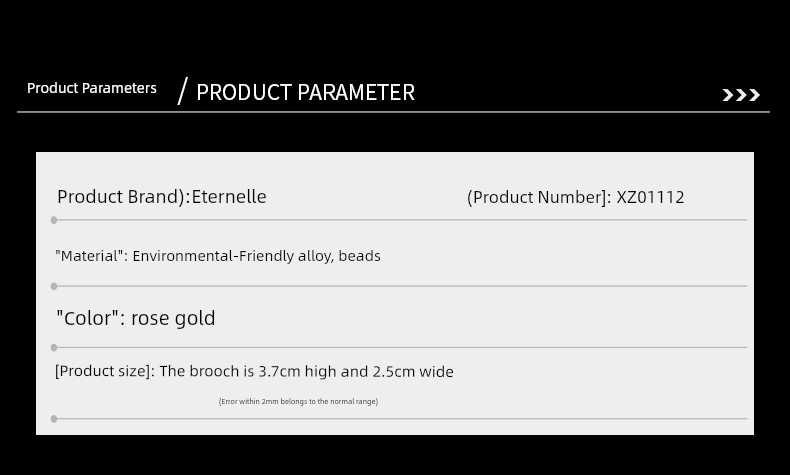Select the "PRODUCT PARAMETER" heading
This screenshot has width=790, height=475.
[305, 93]
